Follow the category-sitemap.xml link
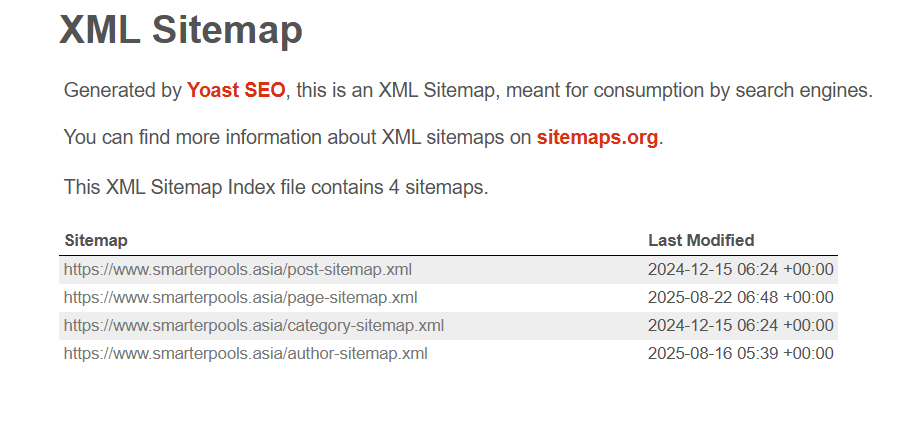The width and height of the screenshot is (898, 445). (x=254, y=325)
